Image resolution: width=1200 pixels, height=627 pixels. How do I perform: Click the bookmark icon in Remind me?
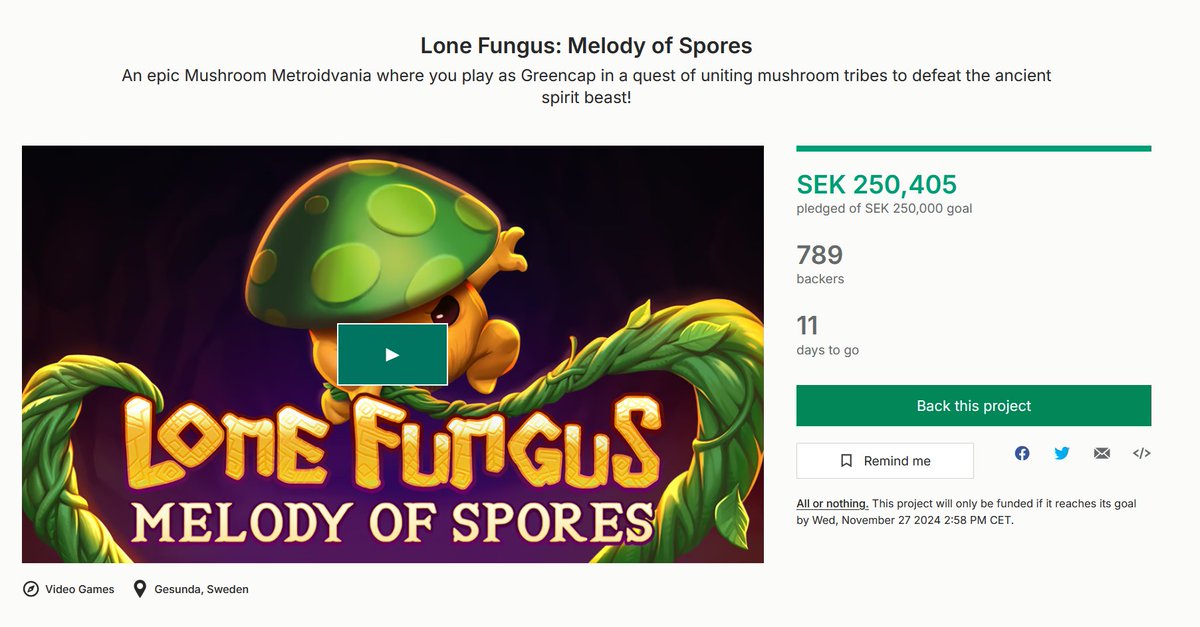pos(846,461)
